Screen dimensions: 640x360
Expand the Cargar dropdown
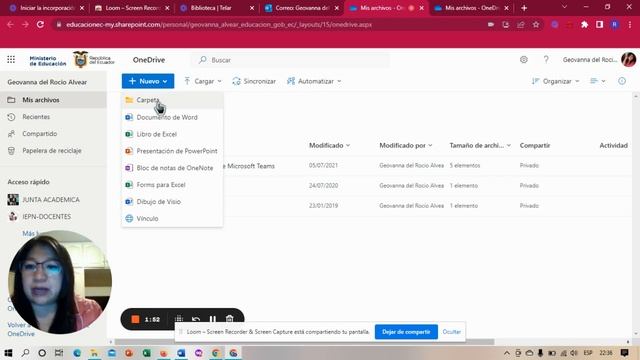tap(203, 81)
